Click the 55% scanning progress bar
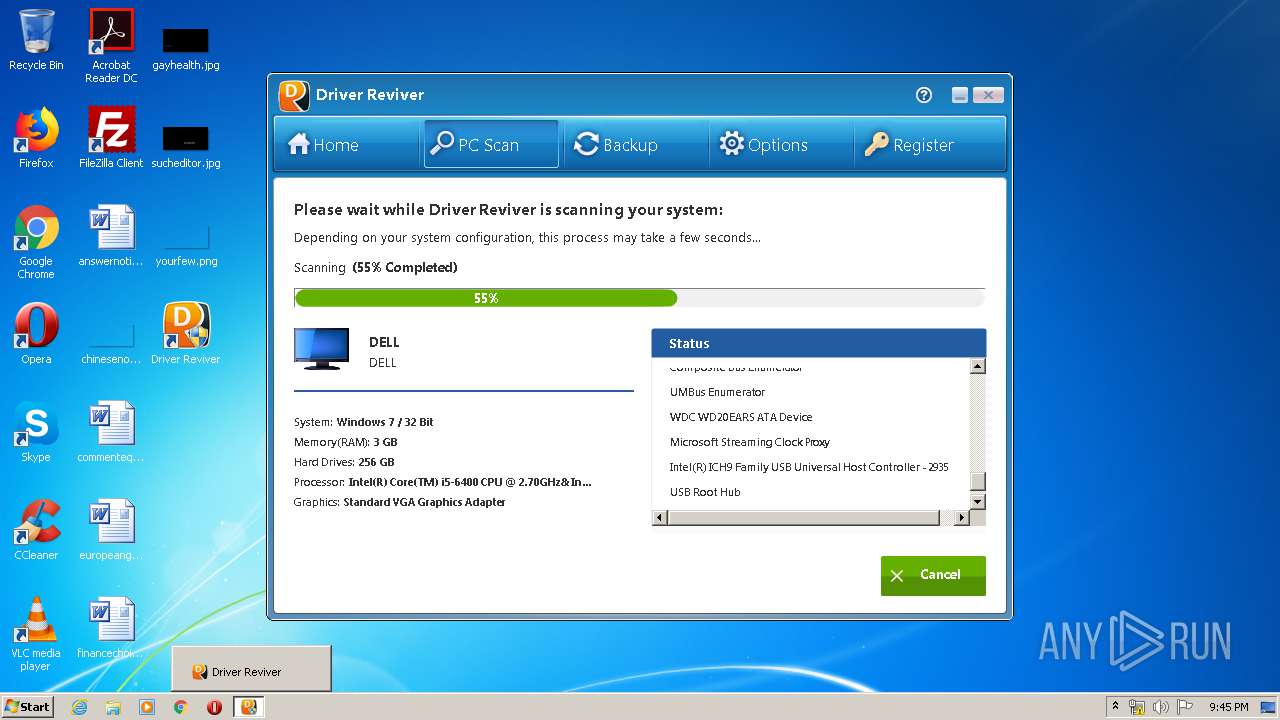The width and height of the screenshot is (1280, 720). pyautogui.click(x=639, y=298)
